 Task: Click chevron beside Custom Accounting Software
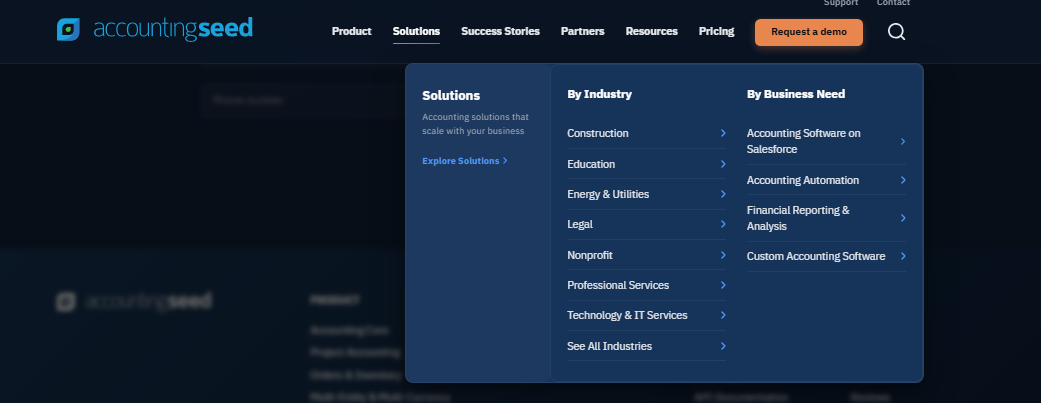(903, 256)
